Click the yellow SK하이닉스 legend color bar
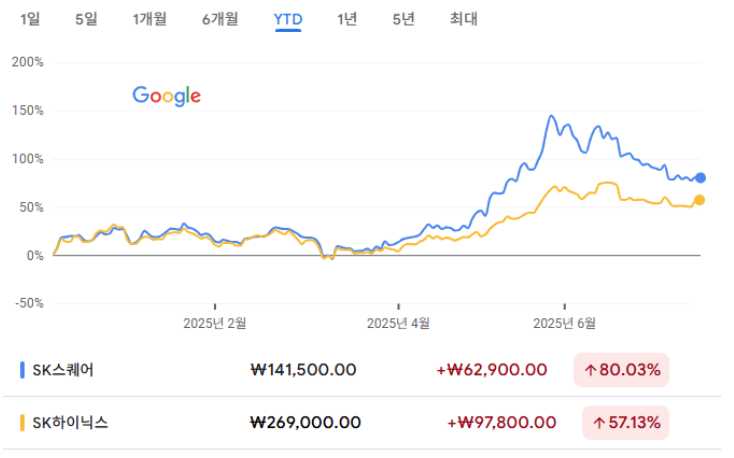Image resolution: width=734 pixels, height=458 pixels. pyautogui.click(x=22, y=422)
